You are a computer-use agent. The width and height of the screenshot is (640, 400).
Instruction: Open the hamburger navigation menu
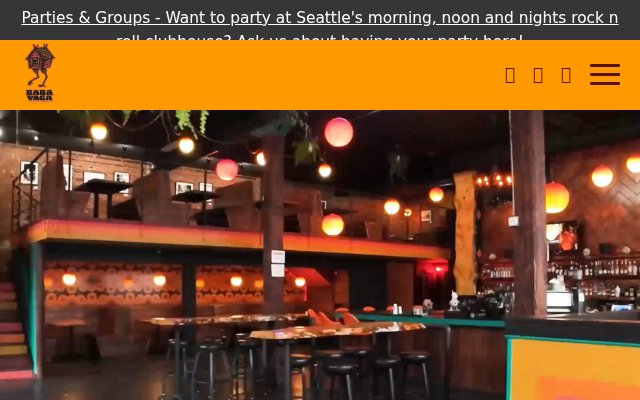coord(604,75)
